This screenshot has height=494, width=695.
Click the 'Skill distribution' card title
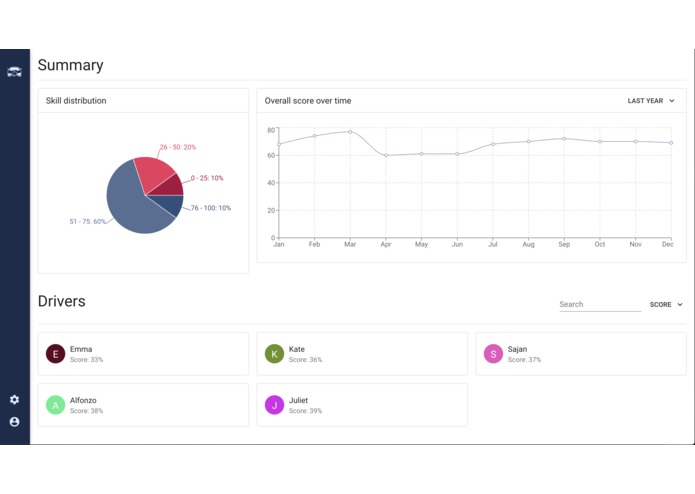pyautogui.click(x=76, y=101)
